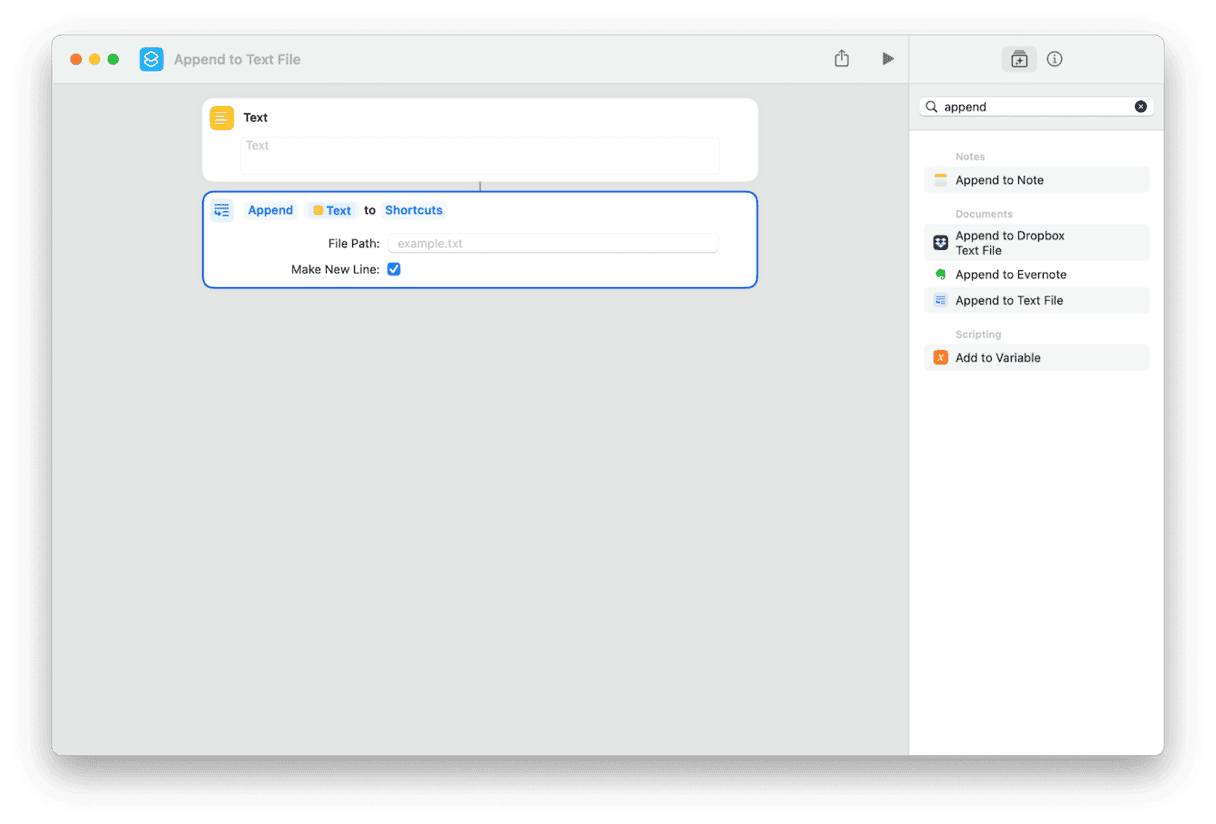This screenshot has width=1216, height=824.
Task: Clear the append search query
Action: (x=1140, y=106)
